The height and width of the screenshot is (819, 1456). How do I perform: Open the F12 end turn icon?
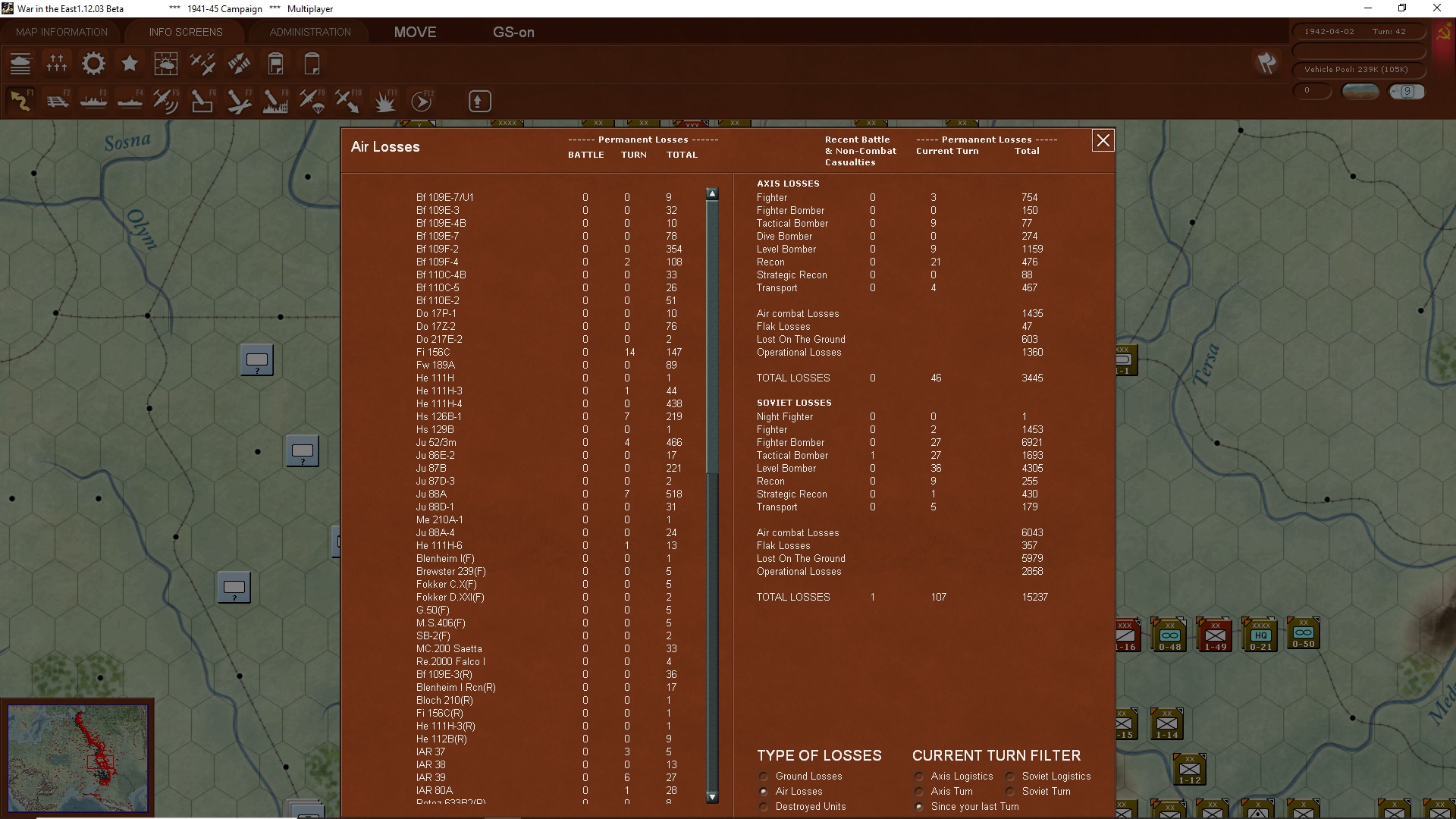422,101
